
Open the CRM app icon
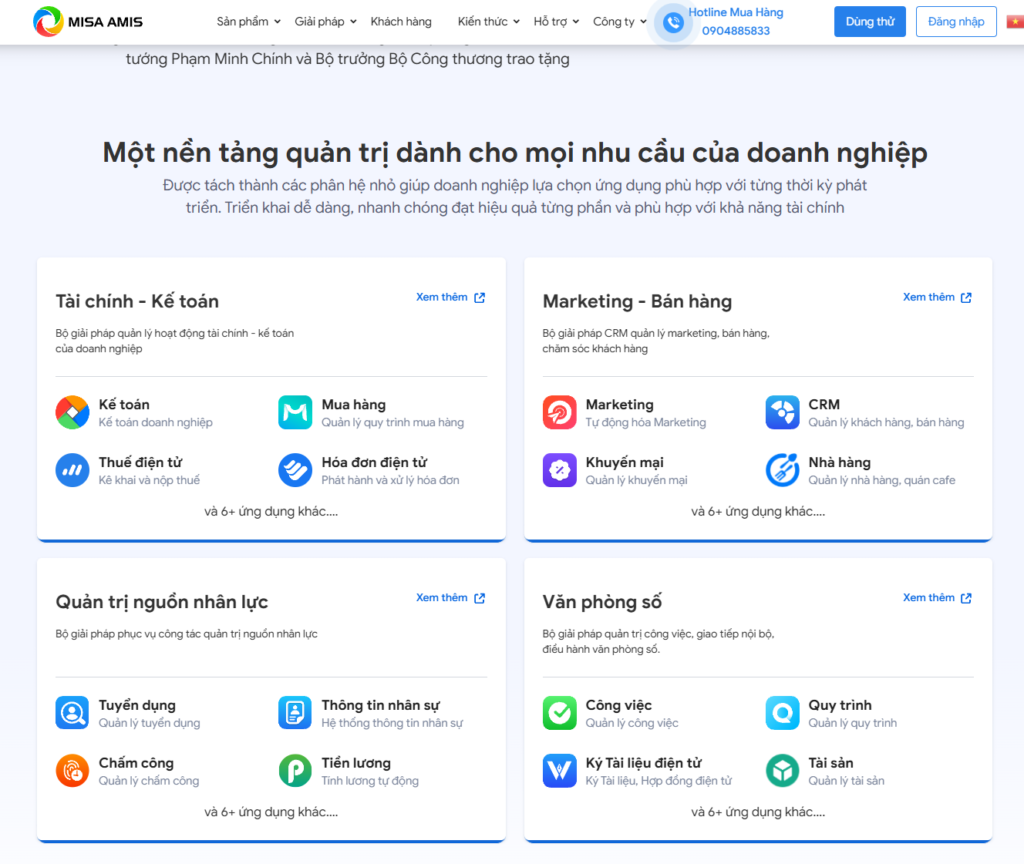click(x=782, y=412)
